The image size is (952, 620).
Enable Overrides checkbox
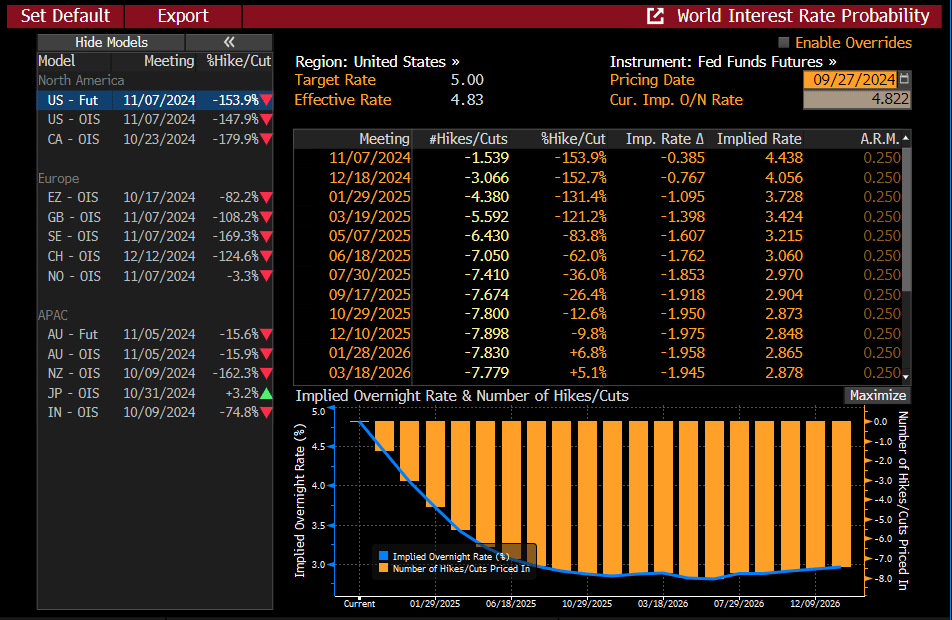point(784,43)
